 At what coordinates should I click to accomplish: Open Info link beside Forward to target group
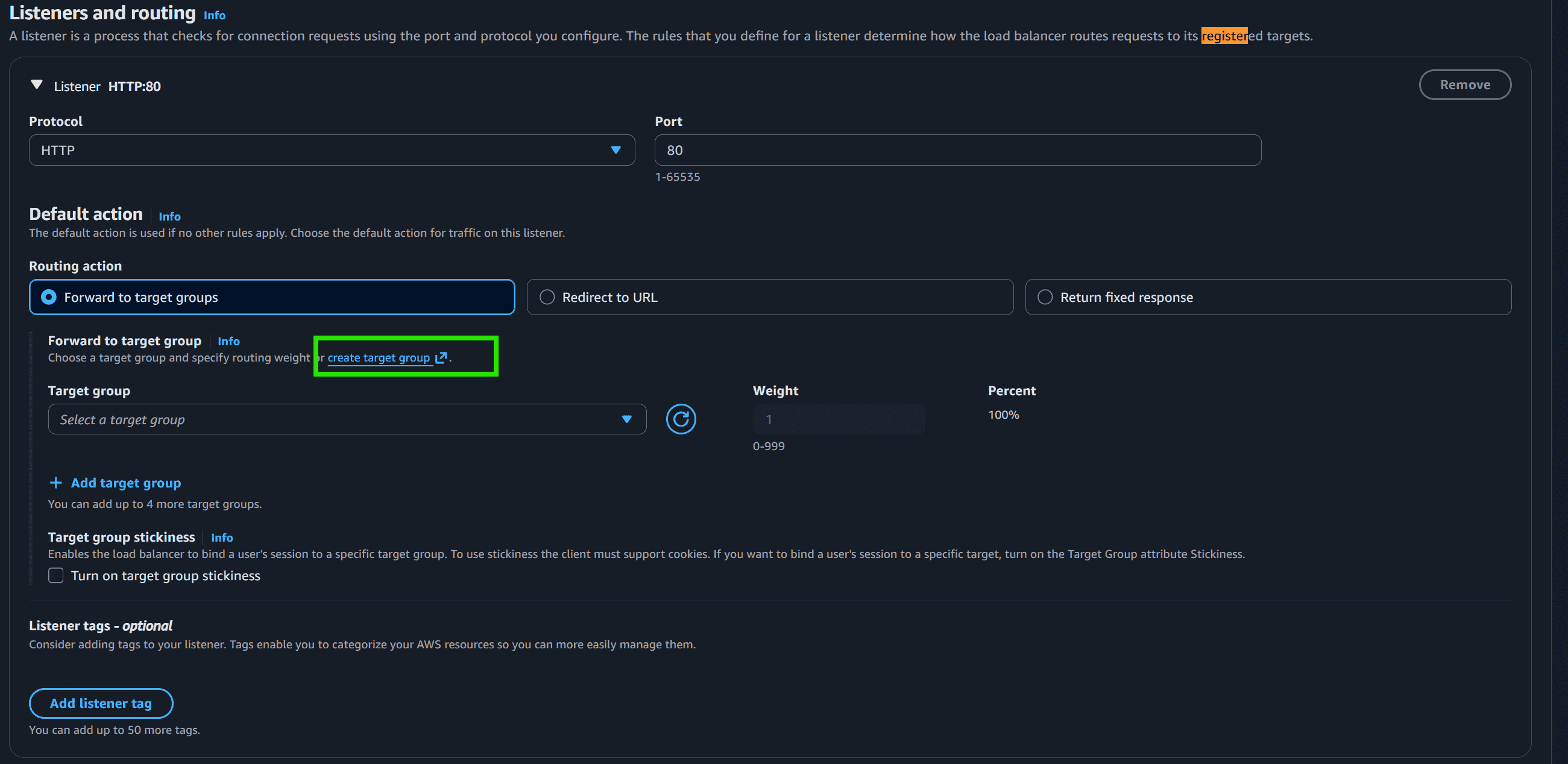228,341
